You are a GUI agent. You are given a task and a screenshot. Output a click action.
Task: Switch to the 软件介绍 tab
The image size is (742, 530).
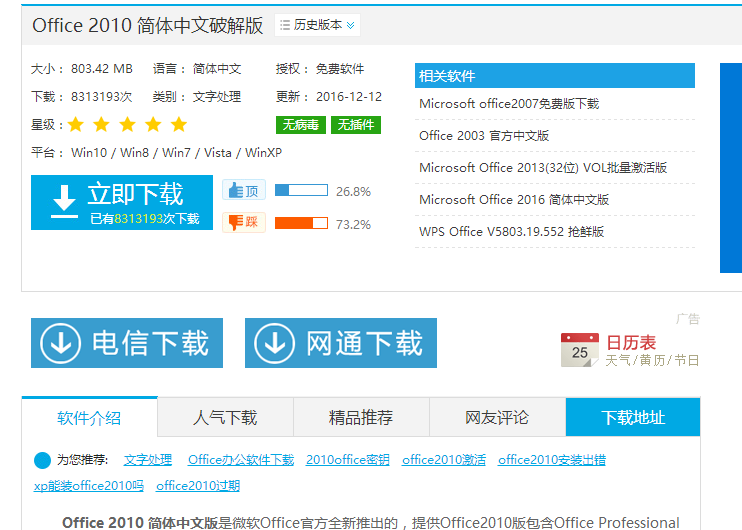pos(89,417)
